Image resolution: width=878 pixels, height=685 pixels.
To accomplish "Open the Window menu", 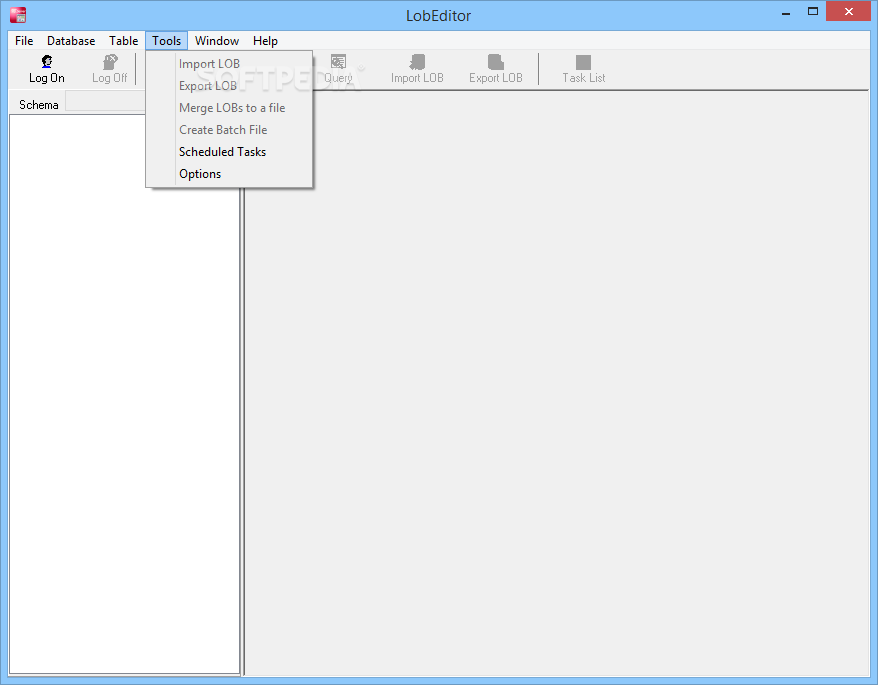I will [x=217, y=41].
